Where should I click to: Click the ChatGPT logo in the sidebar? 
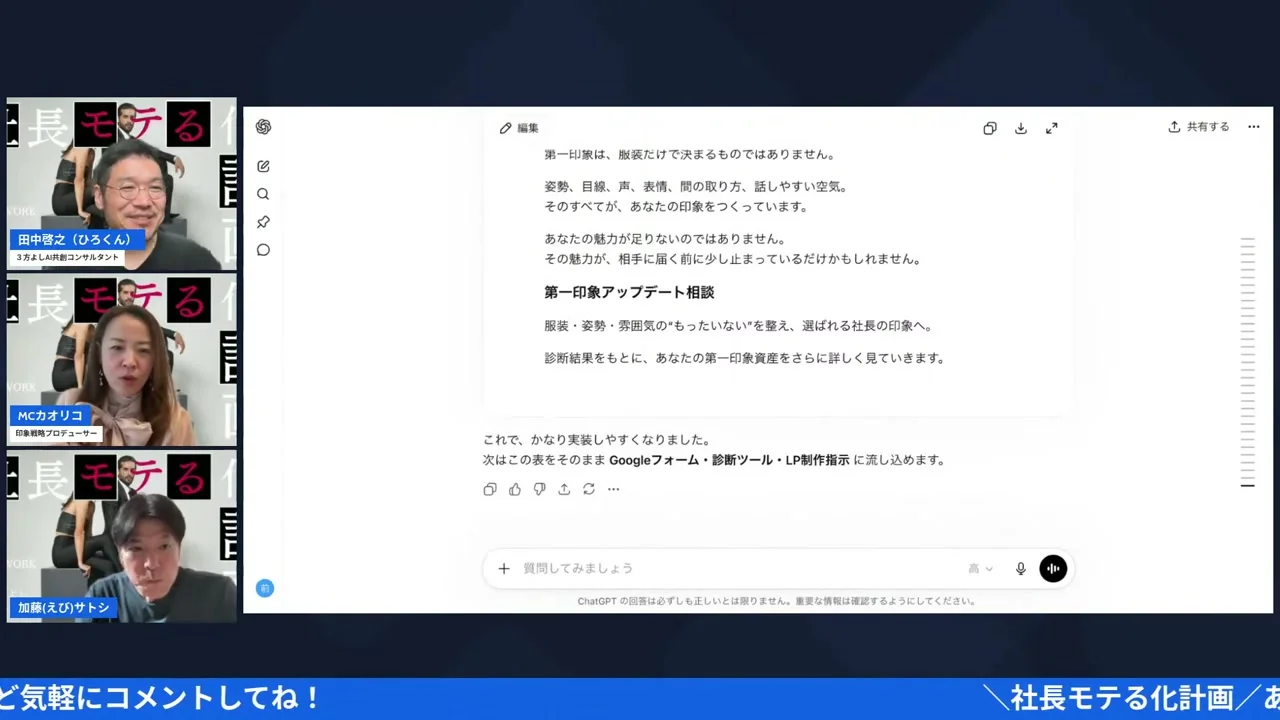click(x=263, y=127)
